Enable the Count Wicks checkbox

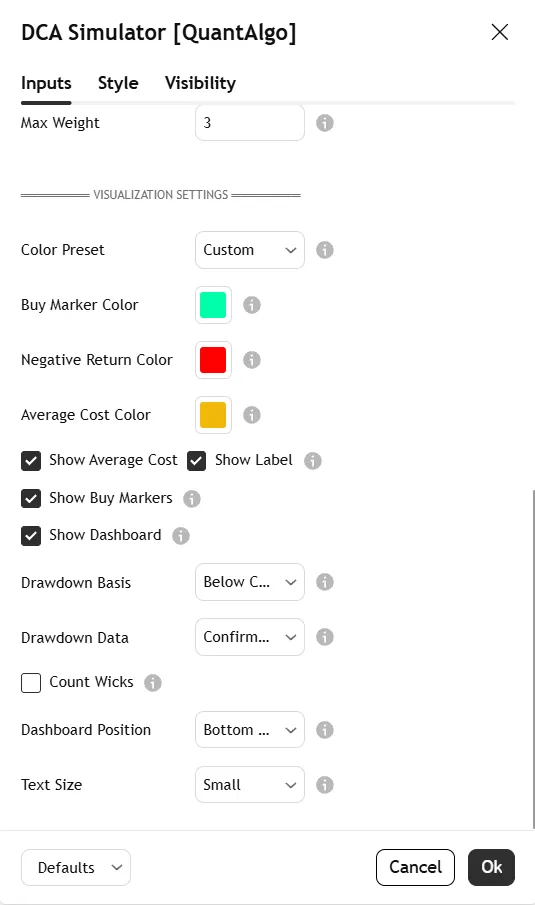click(31, 682)
